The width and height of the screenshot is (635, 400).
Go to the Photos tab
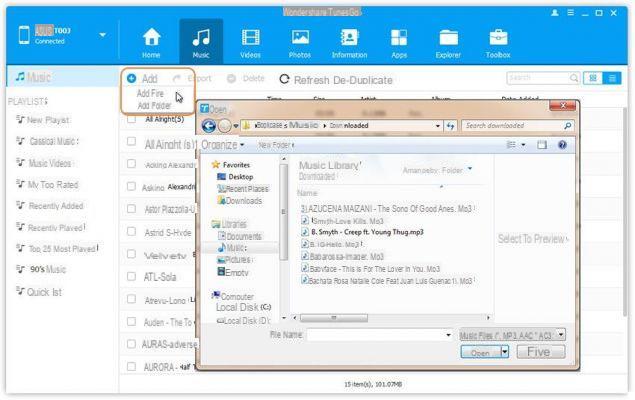click(300, 43)
